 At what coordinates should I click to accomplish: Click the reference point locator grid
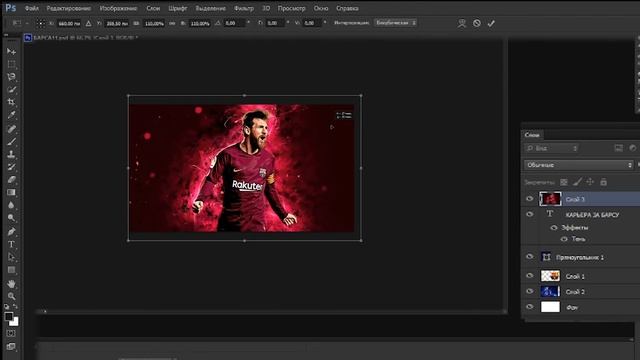tap(41, 23)
